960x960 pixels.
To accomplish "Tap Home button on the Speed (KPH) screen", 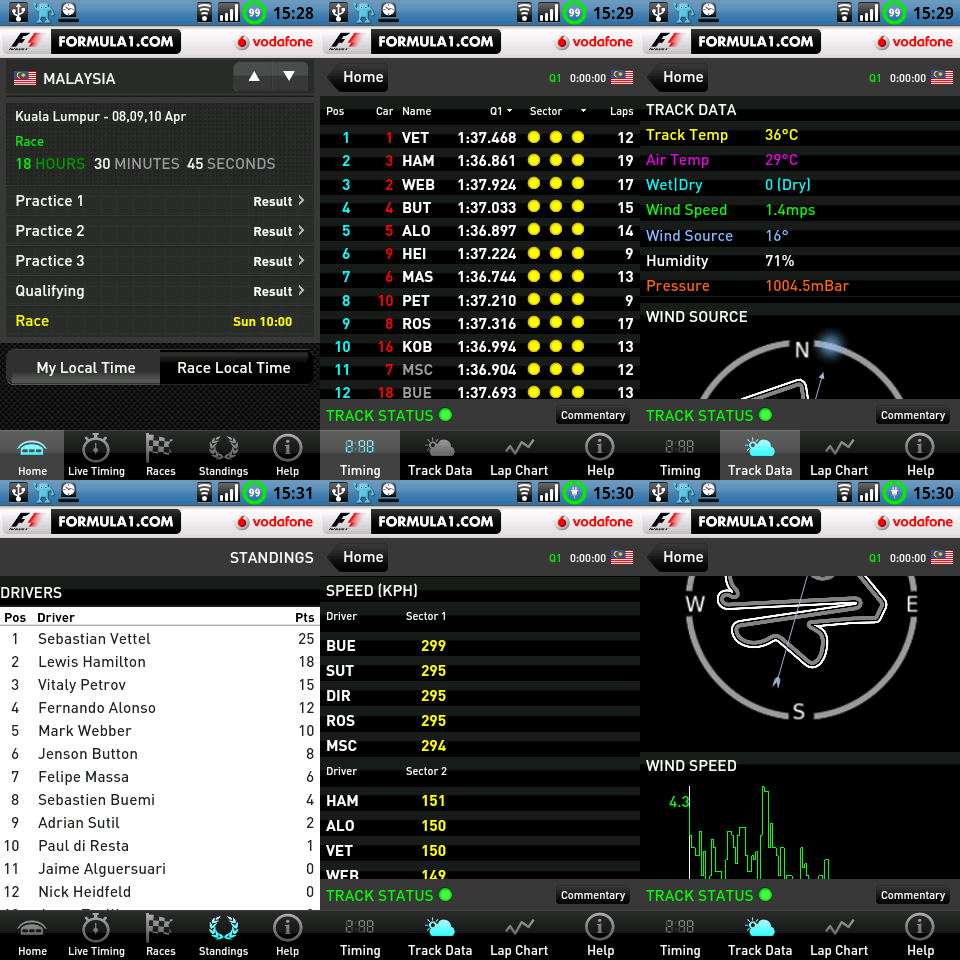I will [x=358, y=557].
